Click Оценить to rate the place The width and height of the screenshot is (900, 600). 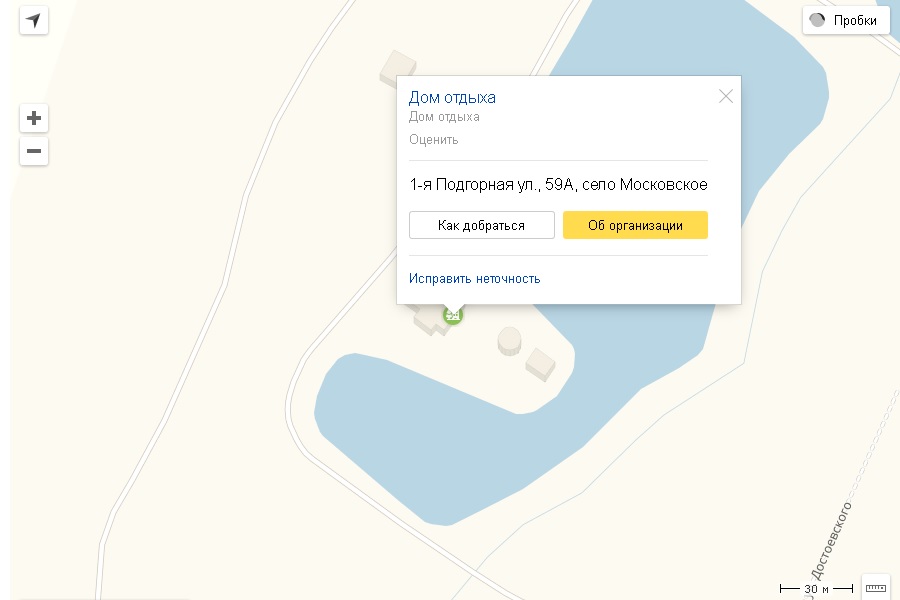coord(433,140)
